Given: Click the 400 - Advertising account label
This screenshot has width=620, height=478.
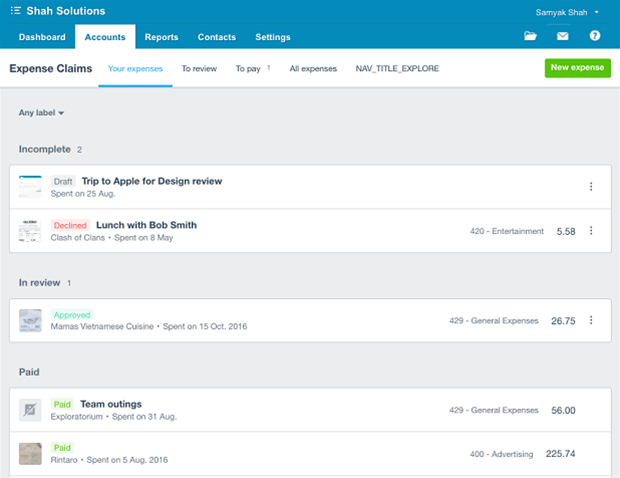Looking at the screenshot, I should click(x=501, y=454).
